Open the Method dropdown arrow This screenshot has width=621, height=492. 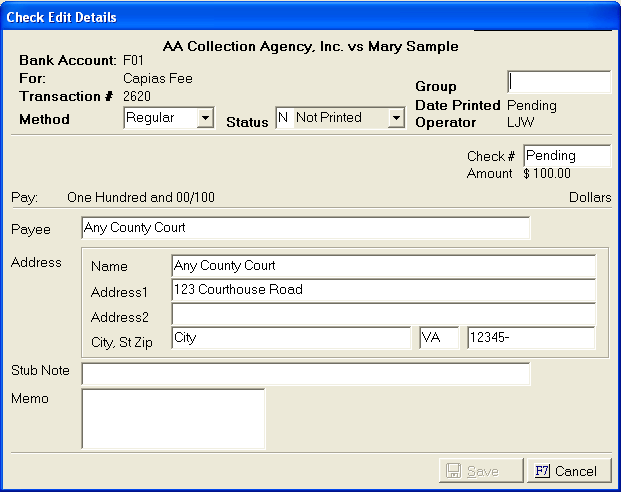205,118
